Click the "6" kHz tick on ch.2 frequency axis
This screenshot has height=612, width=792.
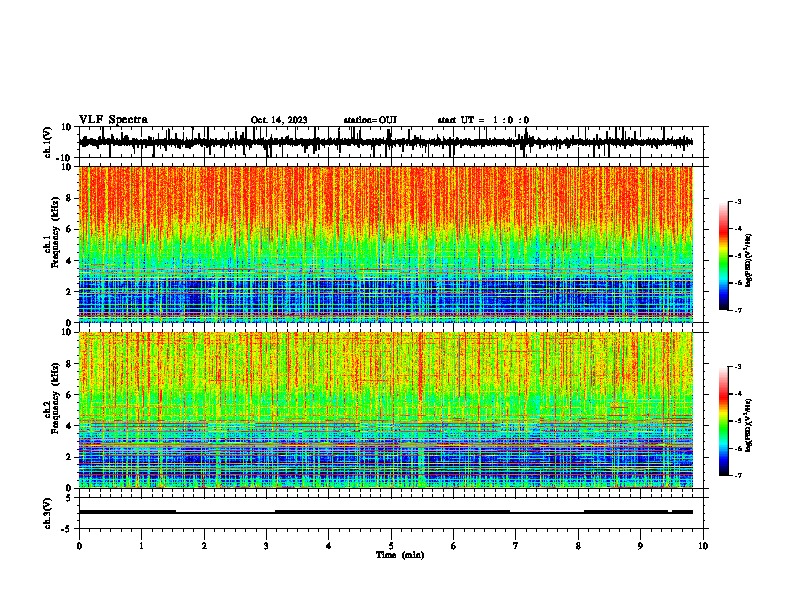(x=70, y=394)
